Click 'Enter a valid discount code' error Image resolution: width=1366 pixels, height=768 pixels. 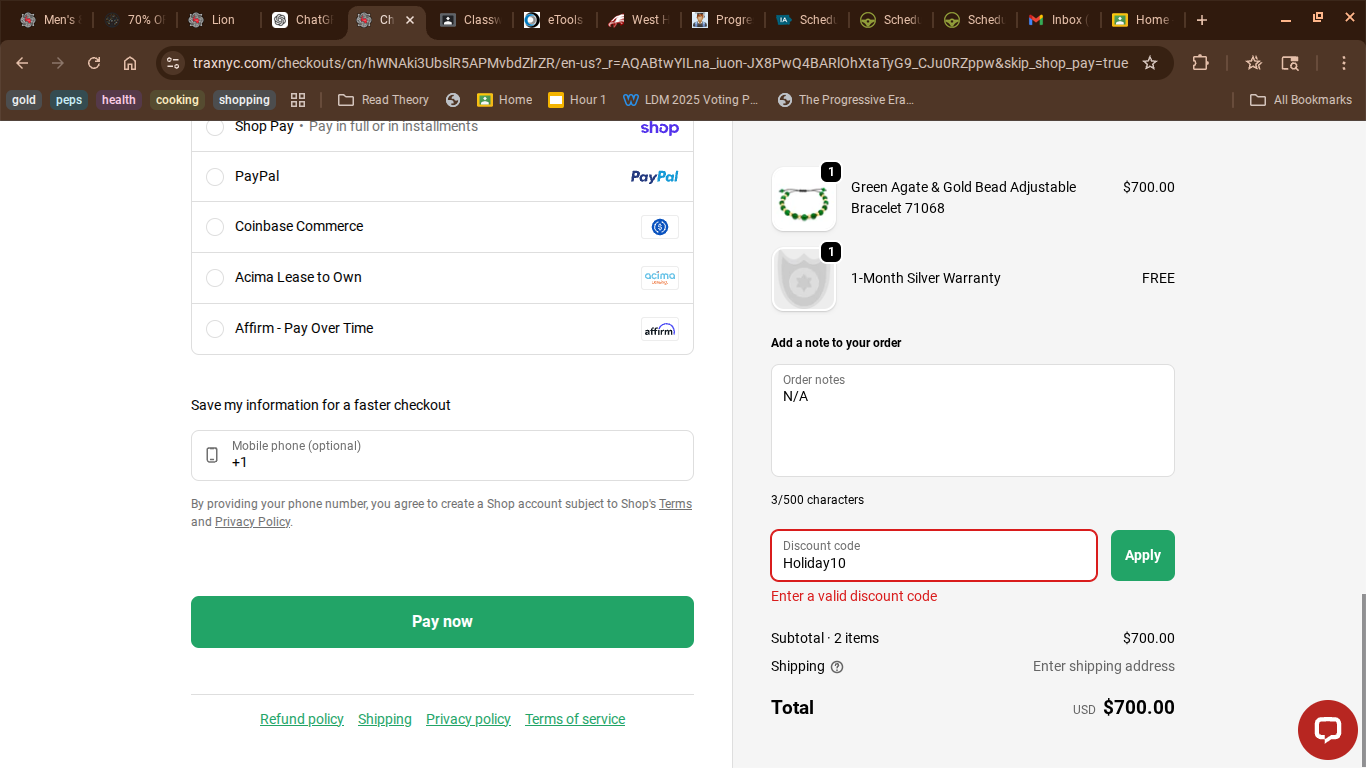tap(854, 596)
